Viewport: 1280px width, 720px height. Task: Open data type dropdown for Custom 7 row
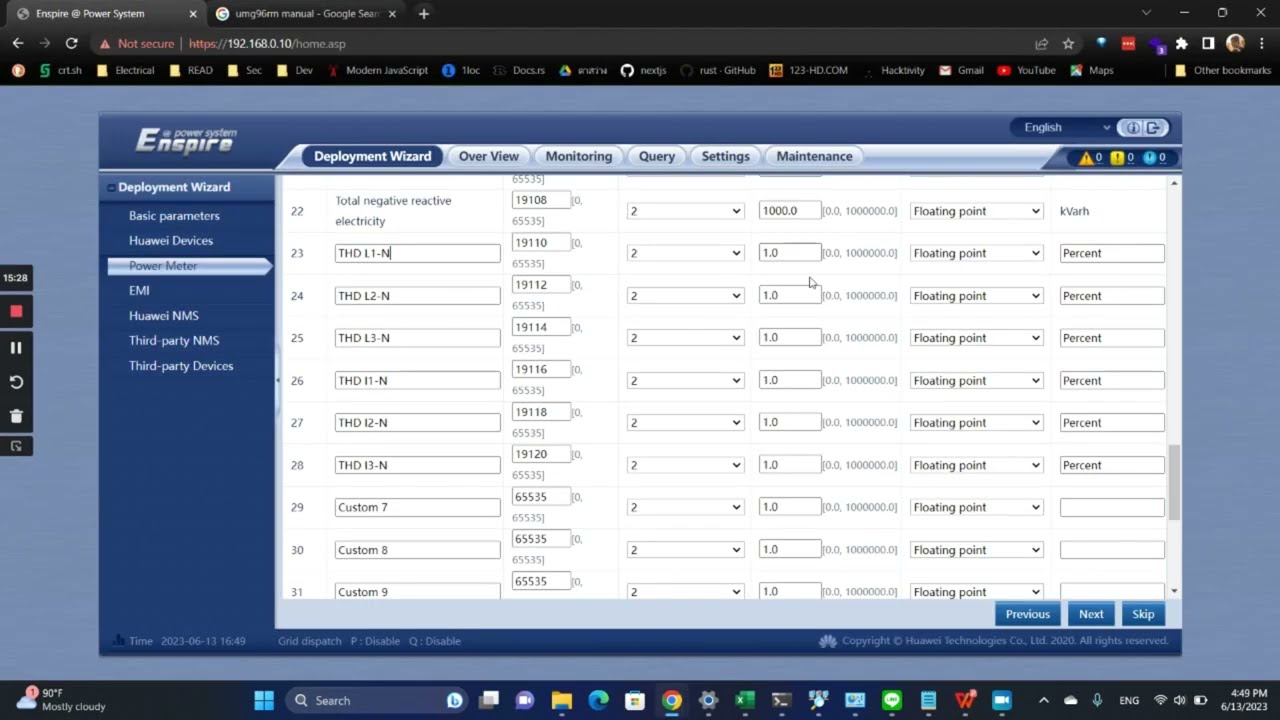pos(976,507)
